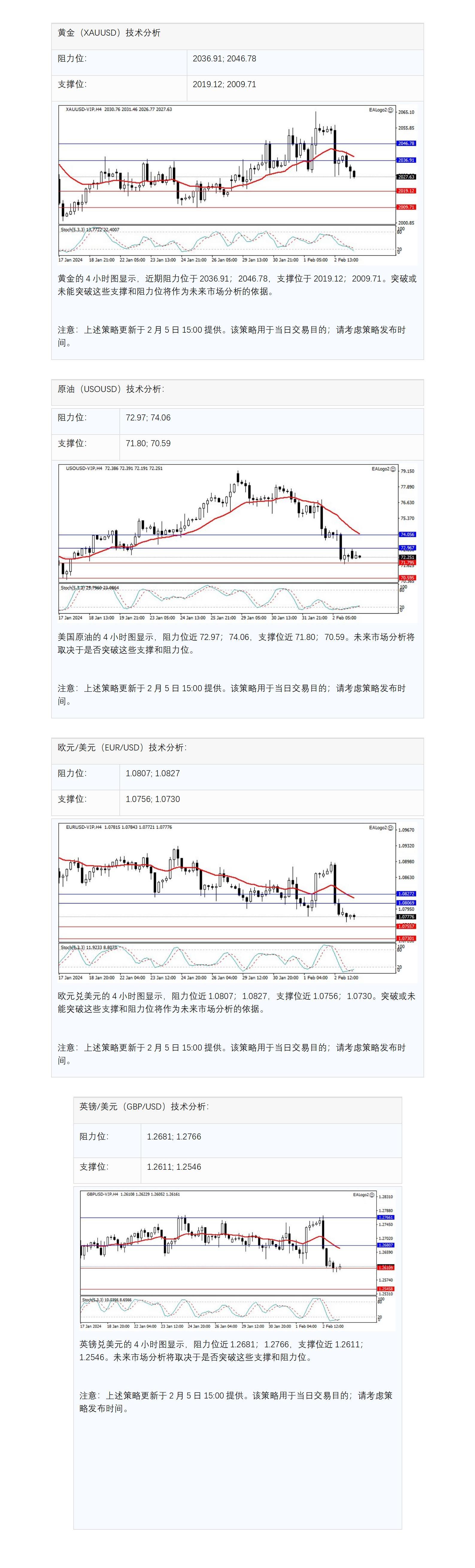Screen dimensions: 475x1568
Task: Click gold support values 2019.12; 2009.71
Action: [224, 85]
